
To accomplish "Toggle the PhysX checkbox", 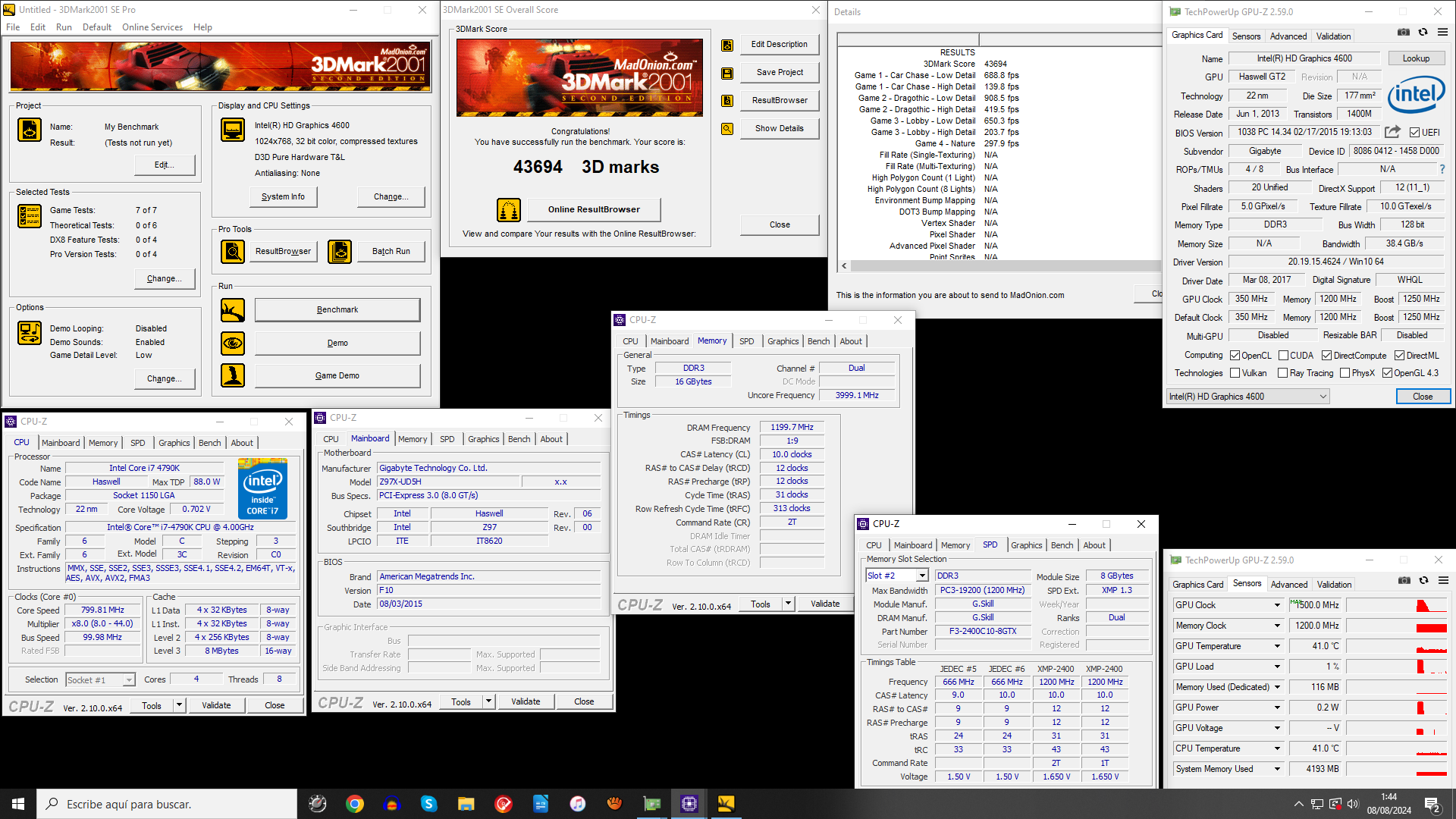I will pos(1345,373).
